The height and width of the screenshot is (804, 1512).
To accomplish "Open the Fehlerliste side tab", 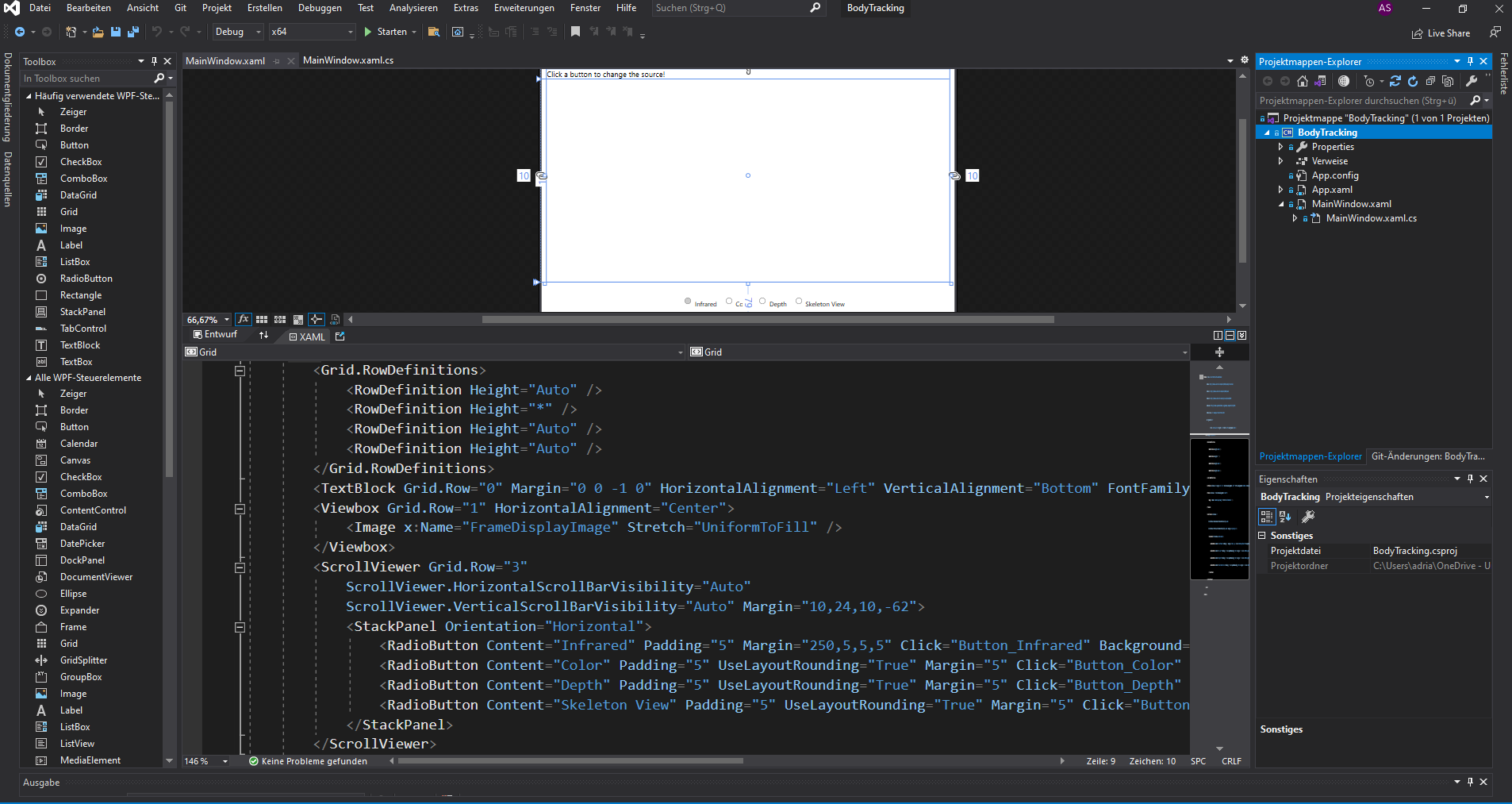I will point(1503,74).
